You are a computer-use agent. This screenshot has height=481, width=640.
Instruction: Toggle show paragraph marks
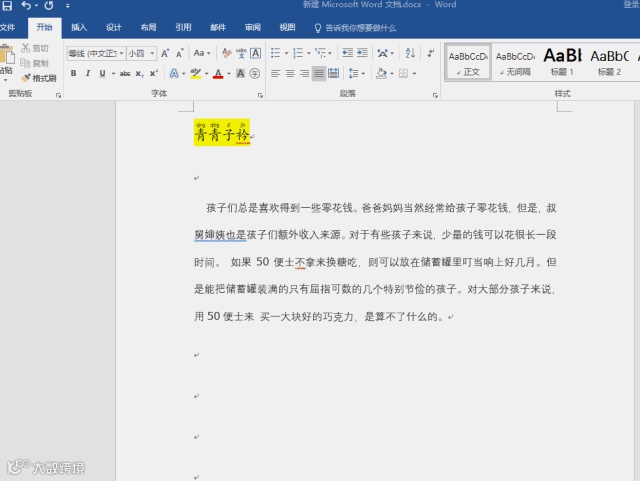click(x=431, y=53)
